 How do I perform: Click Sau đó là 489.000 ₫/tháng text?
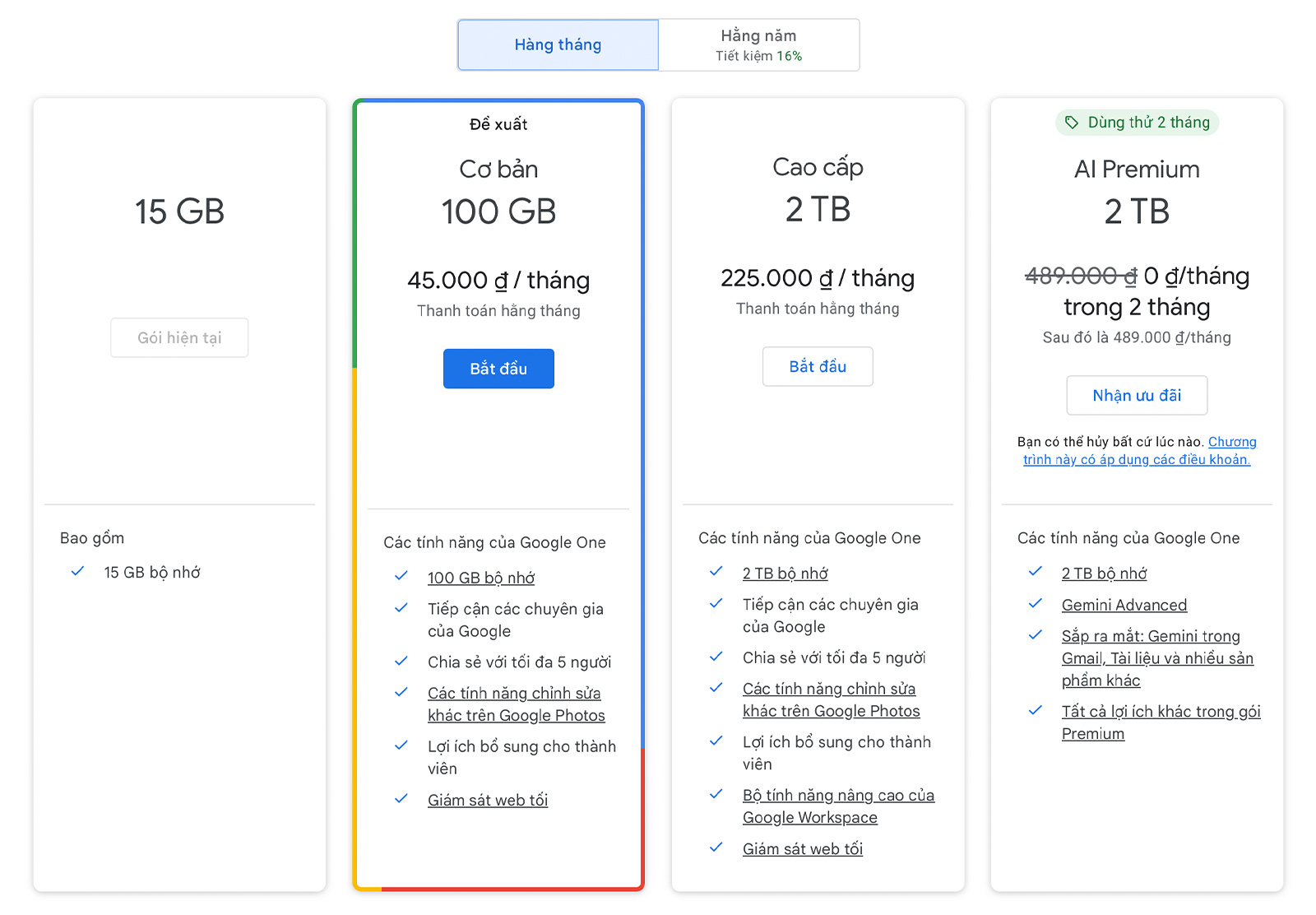click(x=1137, y=337)
